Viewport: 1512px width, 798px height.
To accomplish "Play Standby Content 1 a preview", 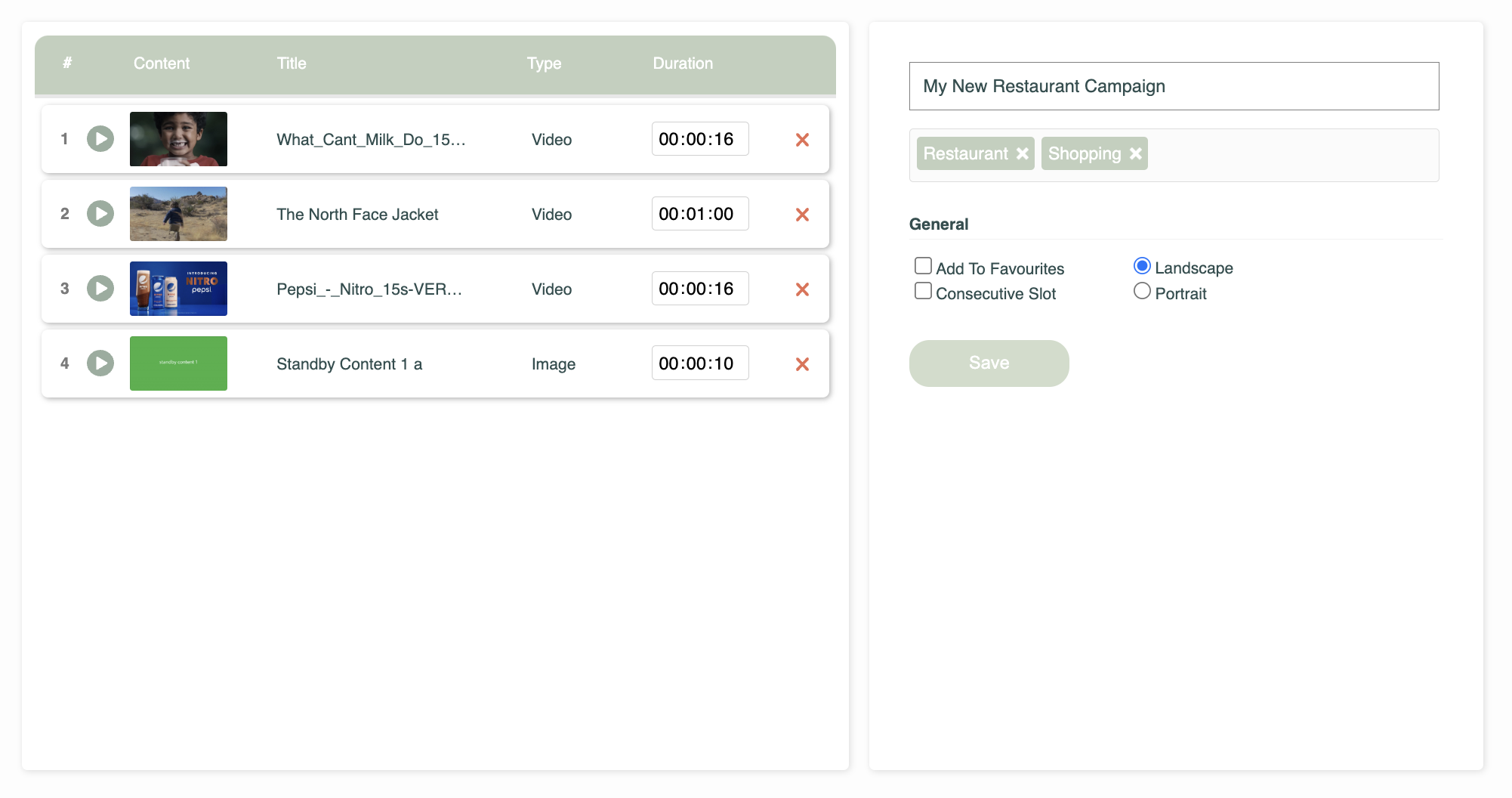I will click(x=100, y=363).
